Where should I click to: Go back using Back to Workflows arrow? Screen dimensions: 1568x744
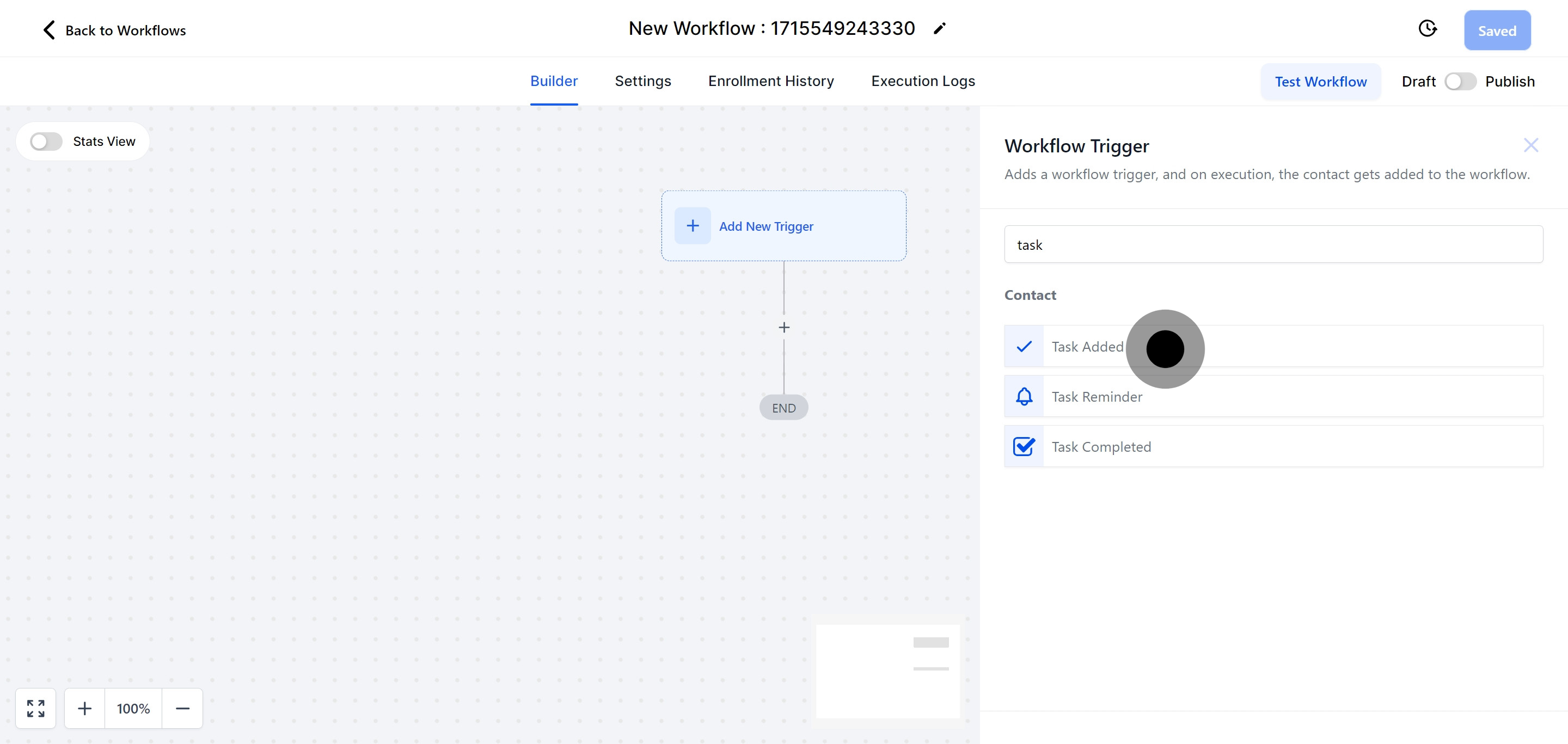tap(50, 30)
